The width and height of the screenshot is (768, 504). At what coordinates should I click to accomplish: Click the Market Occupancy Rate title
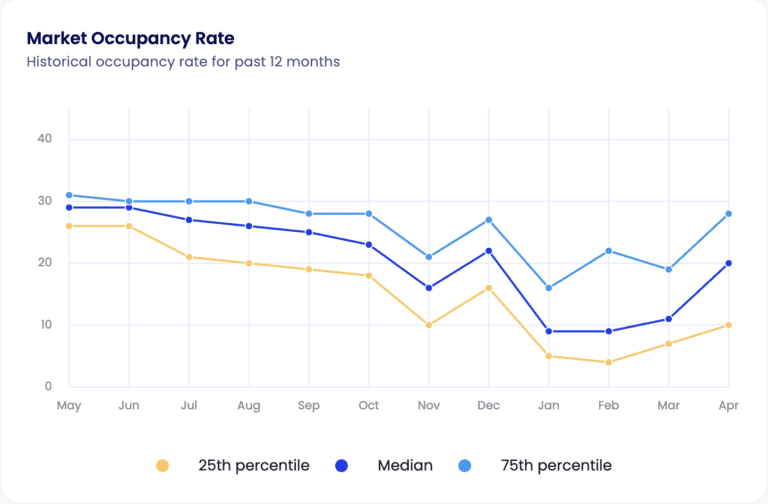[x=130, y=39]
